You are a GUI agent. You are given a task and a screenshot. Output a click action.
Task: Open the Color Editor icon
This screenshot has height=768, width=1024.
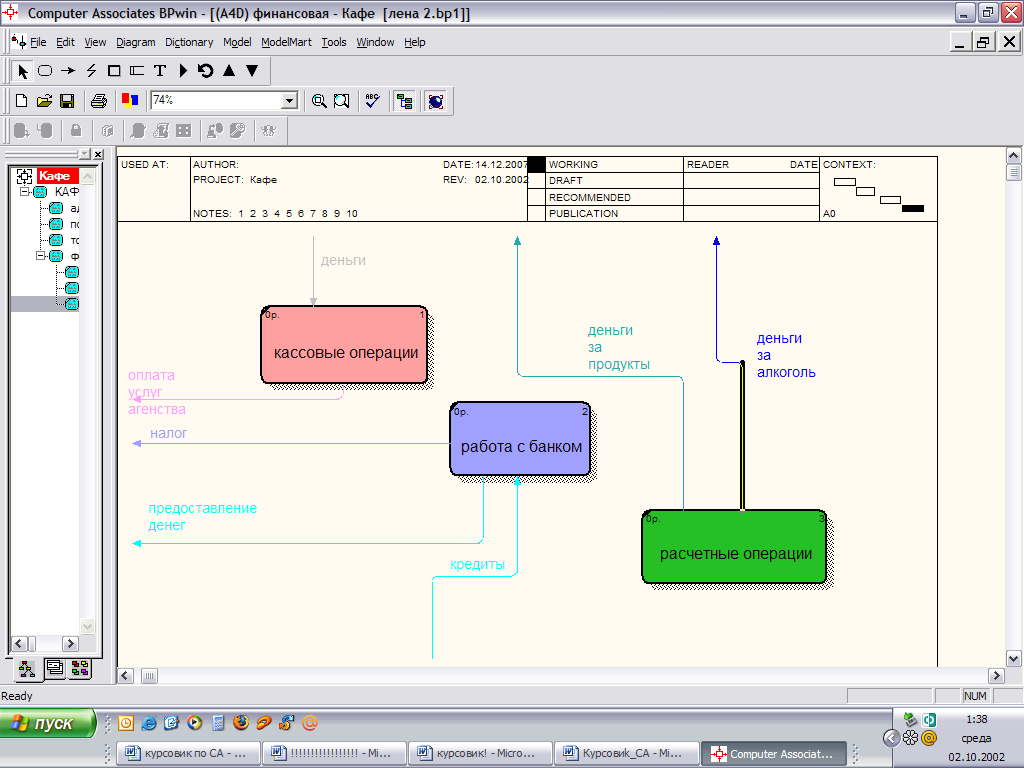click(129, 101)
